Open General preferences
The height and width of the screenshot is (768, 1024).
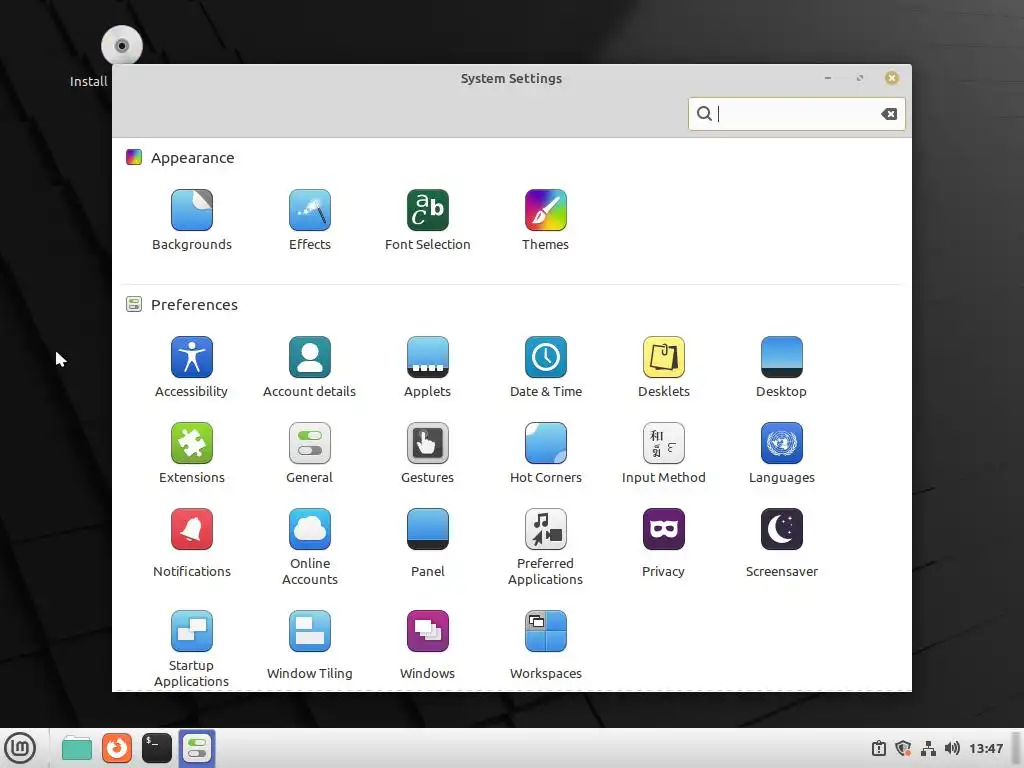[x=310, y=453]
